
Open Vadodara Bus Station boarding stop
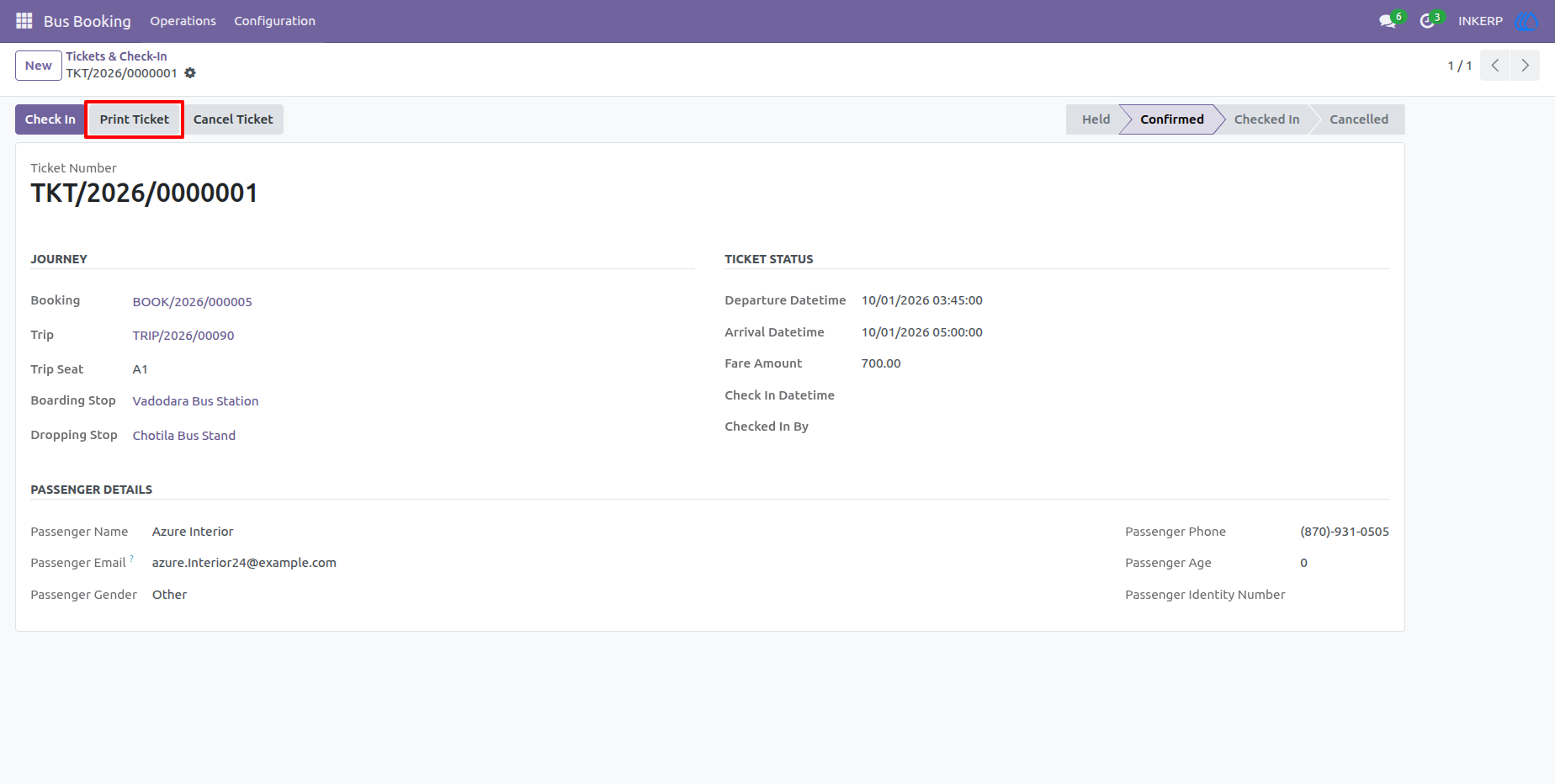pyautogui.click(x=195, y=401)
